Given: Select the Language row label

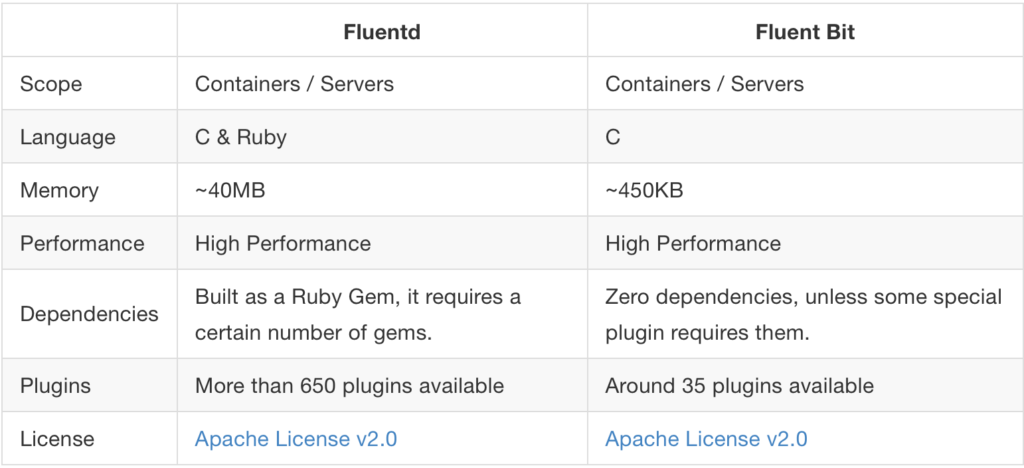Looking at the screenshot, I should 67,137.
